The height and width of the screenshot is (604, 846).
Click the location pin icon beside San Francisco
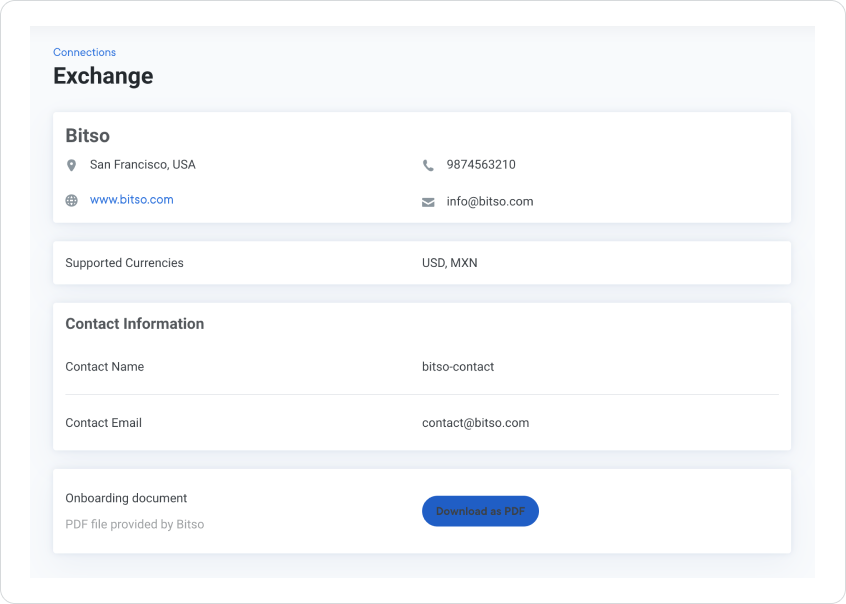click(71, 165)
